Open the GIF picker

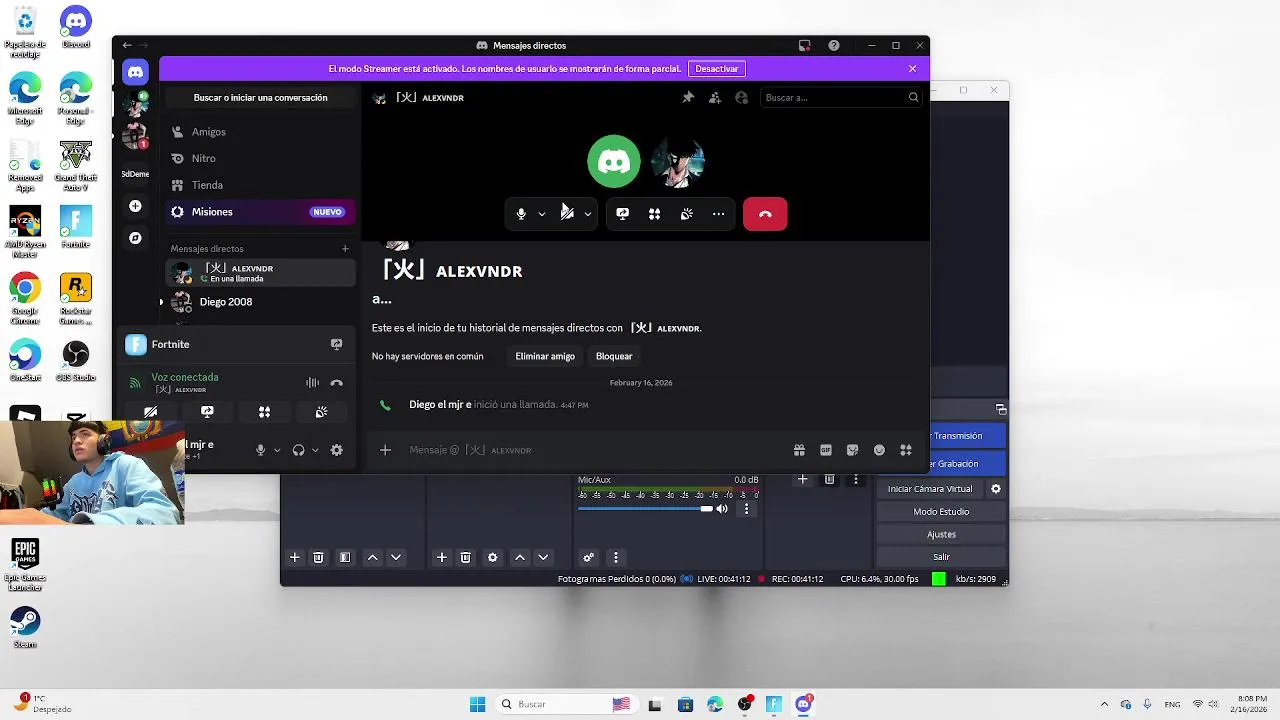[x=826, y=450]
